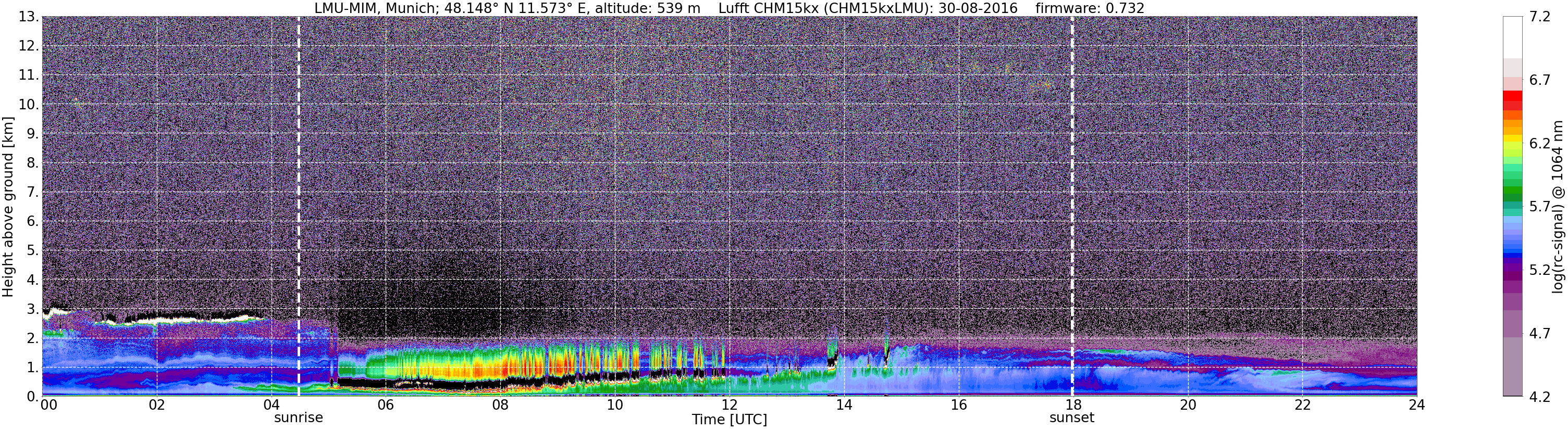
Task: Click the time axis tick label 16
Action: [x=959, y=405]
